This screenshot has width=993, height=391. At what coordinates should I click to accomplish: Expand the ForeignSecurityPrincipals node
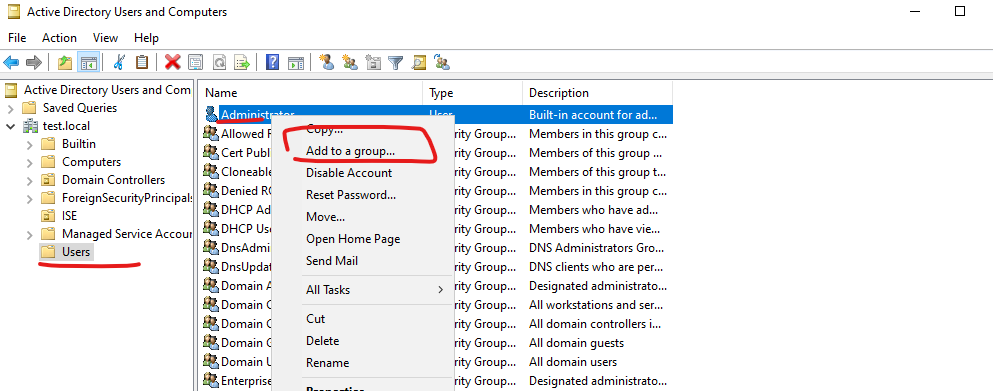pyautogui.click(x=30, y=198)
